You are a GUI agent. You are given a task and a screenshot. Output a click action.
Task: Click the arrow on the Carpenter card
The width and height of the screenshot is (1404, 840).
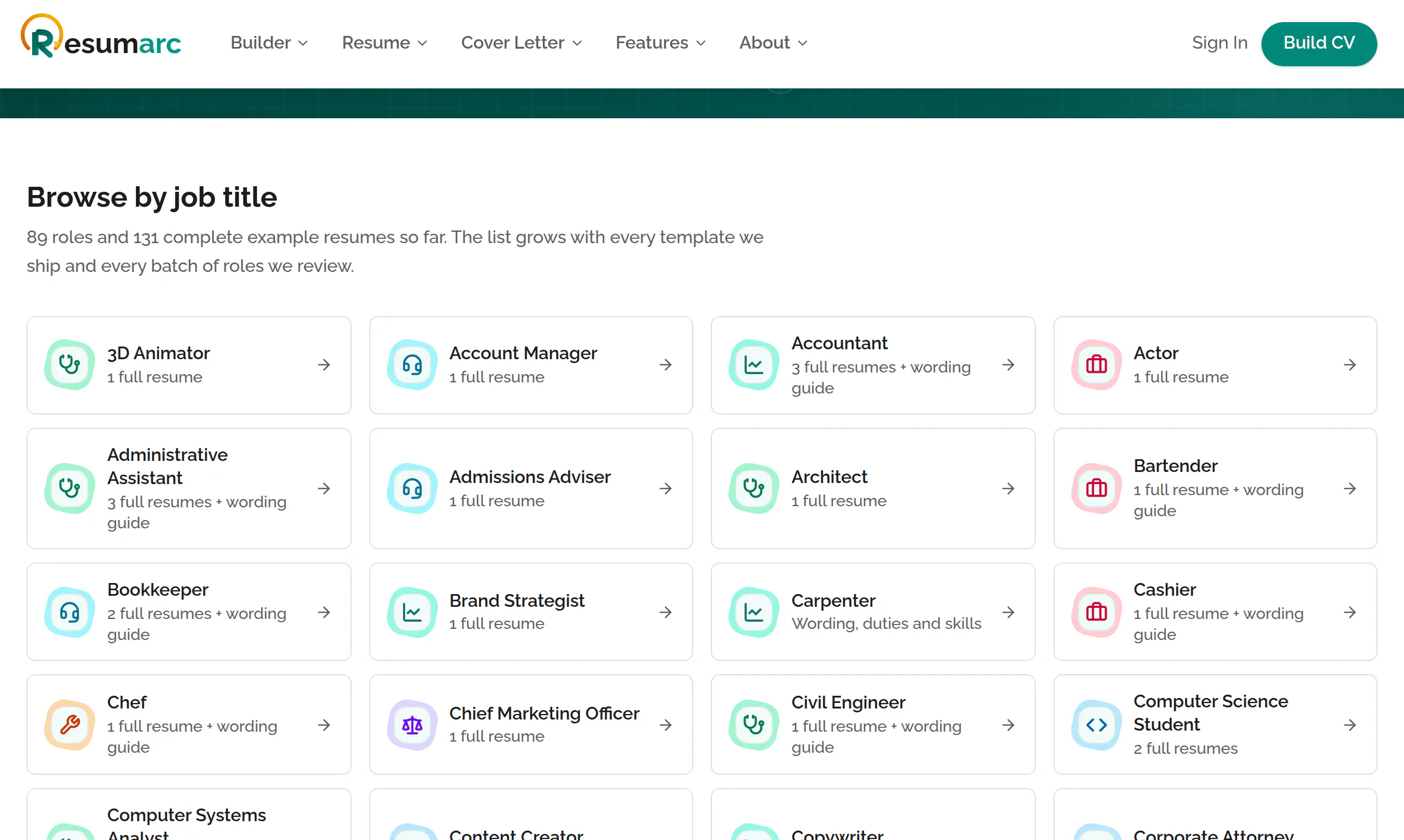click(x=1008, y=612)
